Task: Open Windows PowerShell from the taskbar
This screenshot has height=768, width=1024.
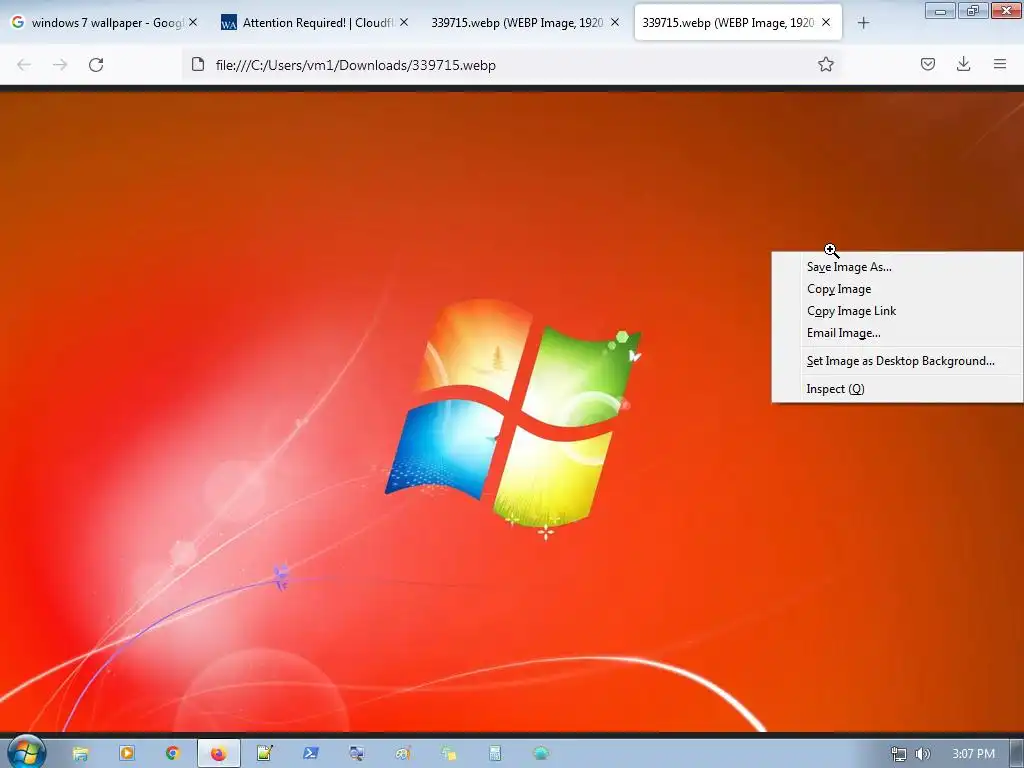Action: [x=311, y=754]
